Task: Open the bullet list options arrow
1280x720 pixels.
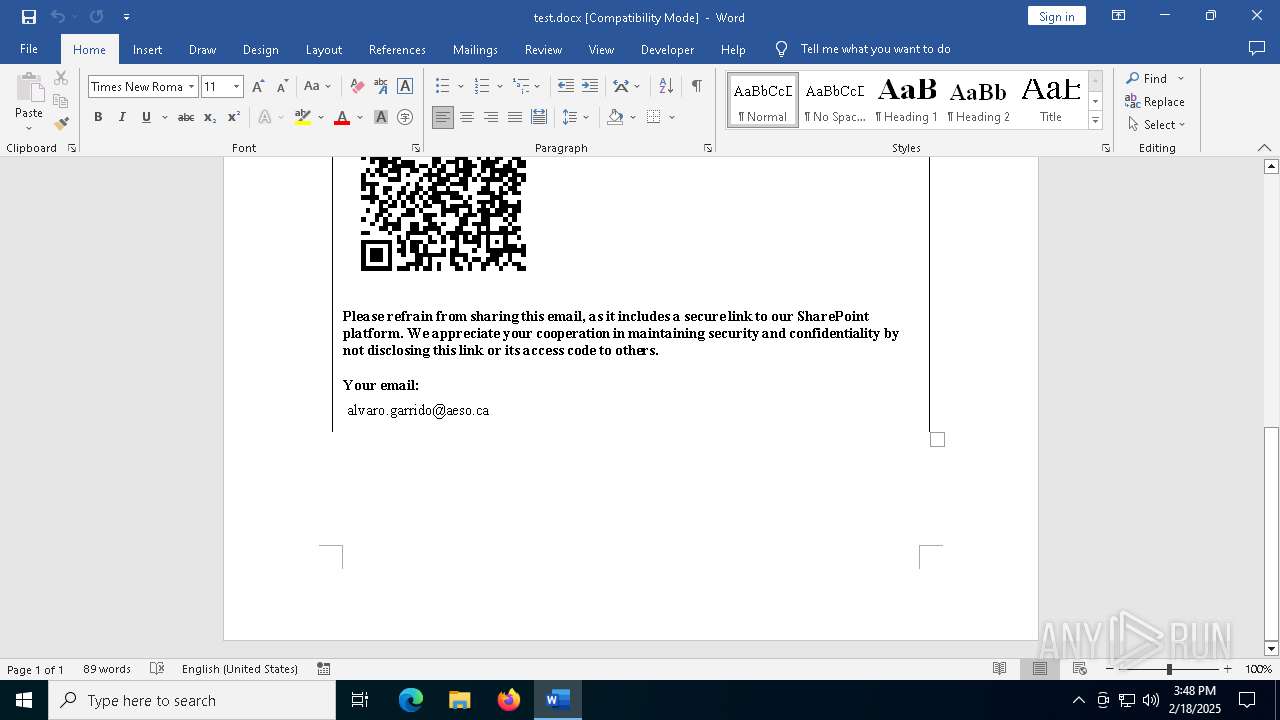Action: point(460,86)
